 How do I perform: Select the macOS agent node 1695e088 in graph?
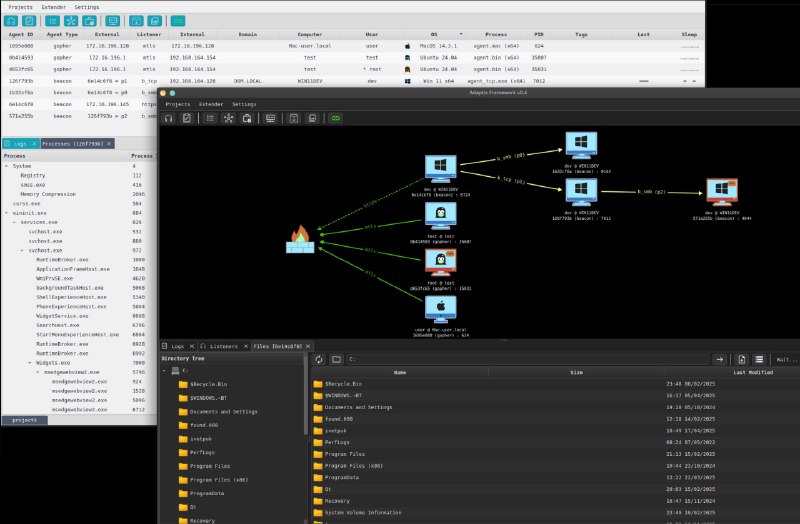pyautogui.click(x=441, y=309)
